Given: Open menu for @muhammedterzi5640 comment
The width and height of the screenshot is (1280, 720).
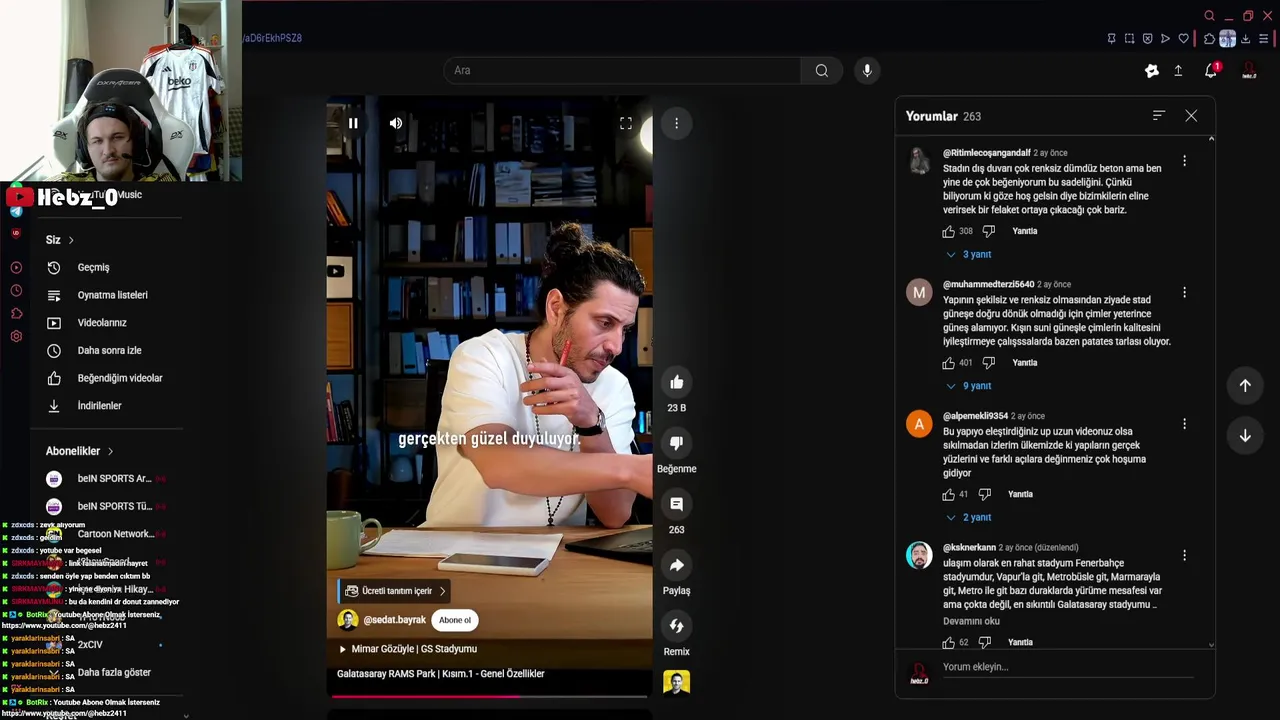Looking at the screenshot, I should tap(1184, 293).
